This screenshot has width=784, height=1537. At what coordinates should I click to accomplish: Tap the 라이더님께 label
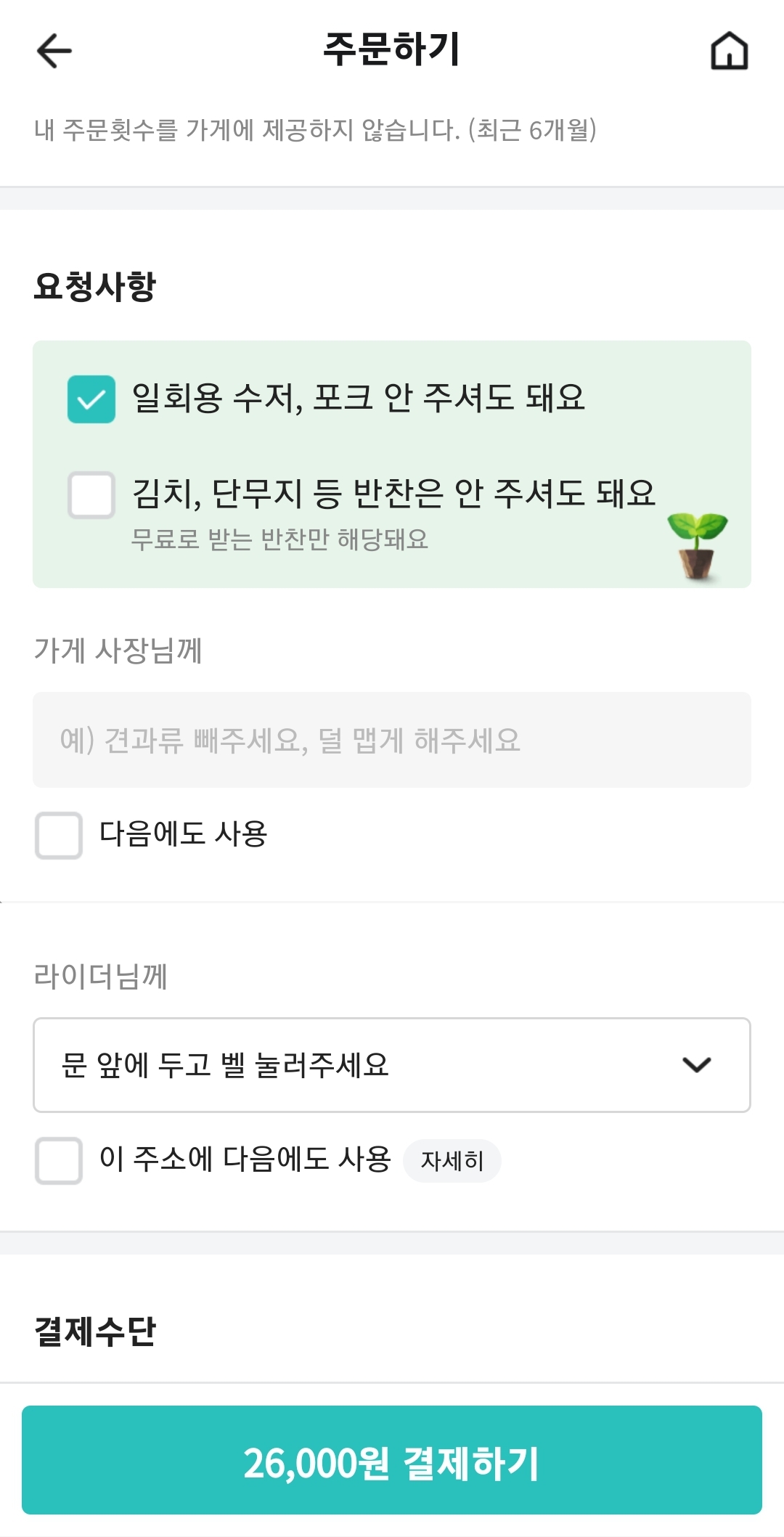click(x=101, y=976)
